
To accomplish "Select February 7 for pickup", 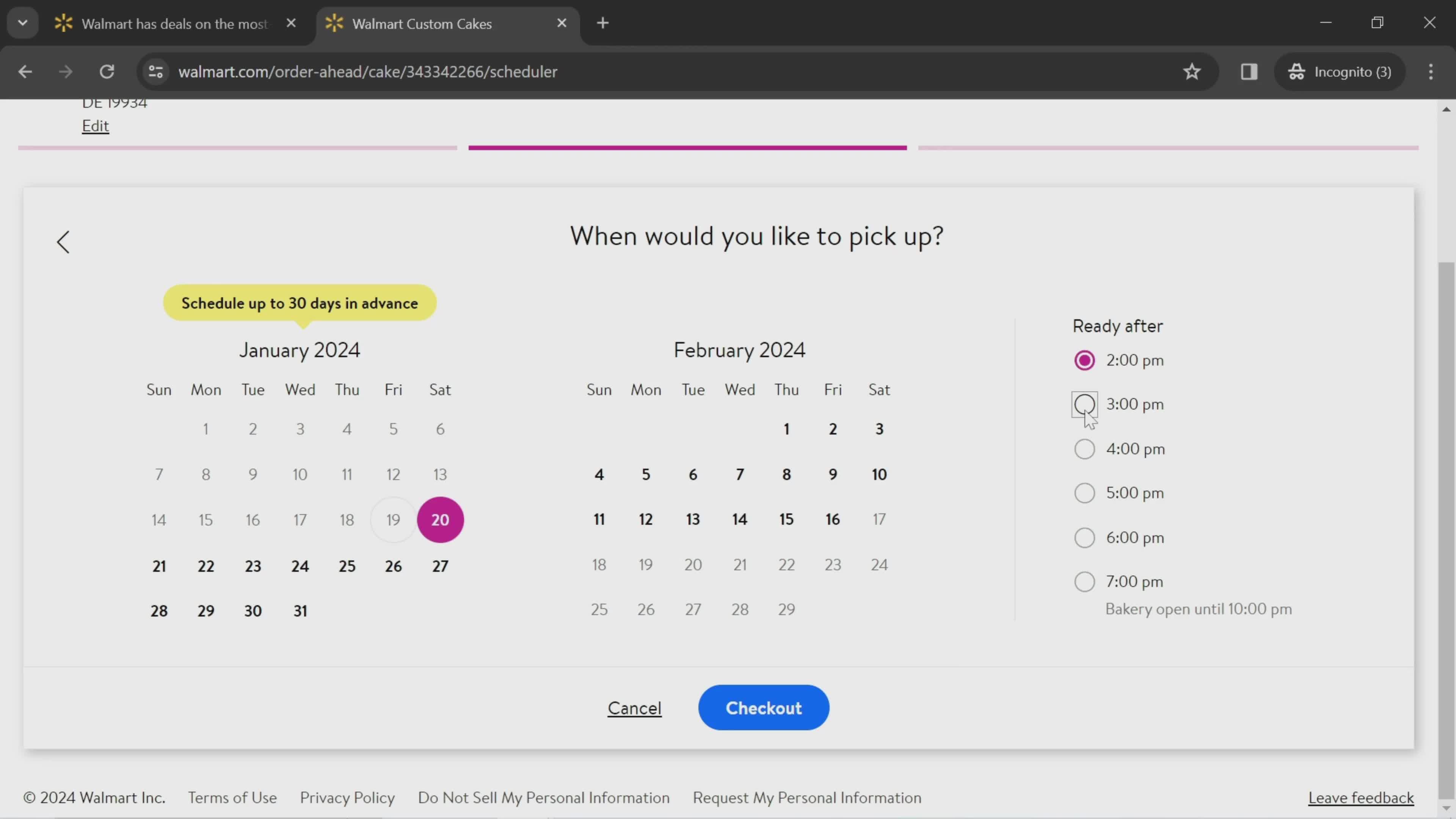I will pos(740,474).
